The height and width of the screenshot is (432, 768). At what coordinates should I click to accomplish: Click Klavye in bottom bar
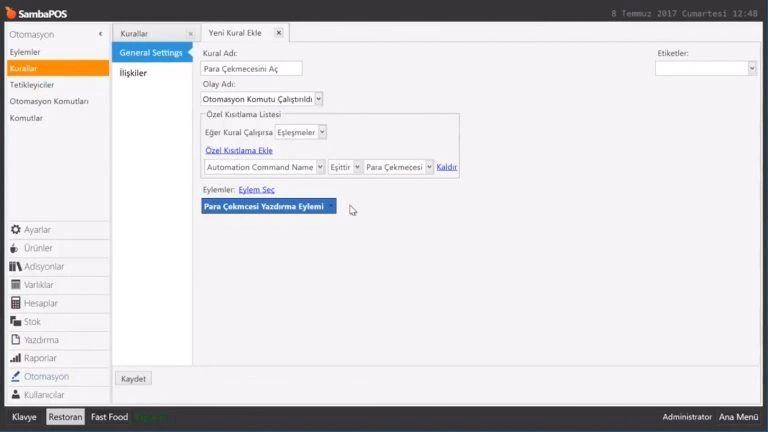pyautogui.click(x=24, y=417)
